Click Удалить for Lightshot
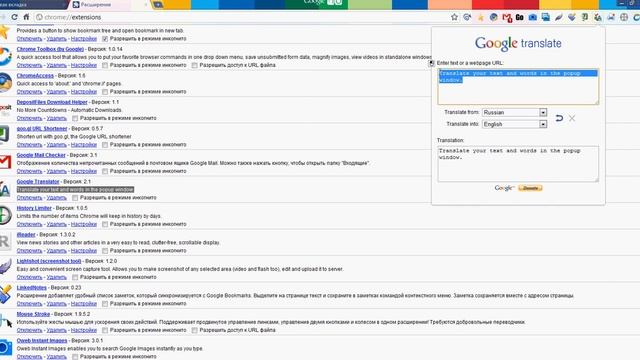Image resolution: width=640 pixels, height=360 pixels. (56, 278)
